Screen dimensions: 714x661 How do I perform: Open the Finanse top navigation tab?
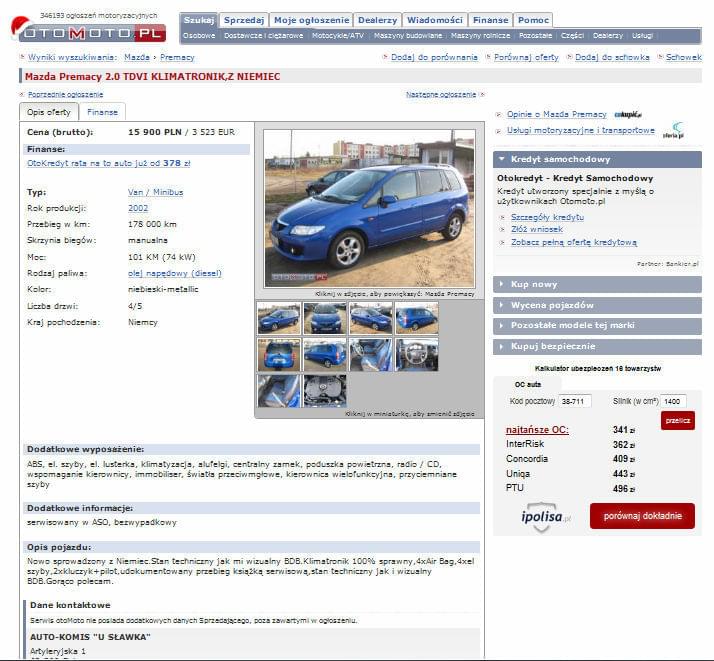(x=490, y=20)
